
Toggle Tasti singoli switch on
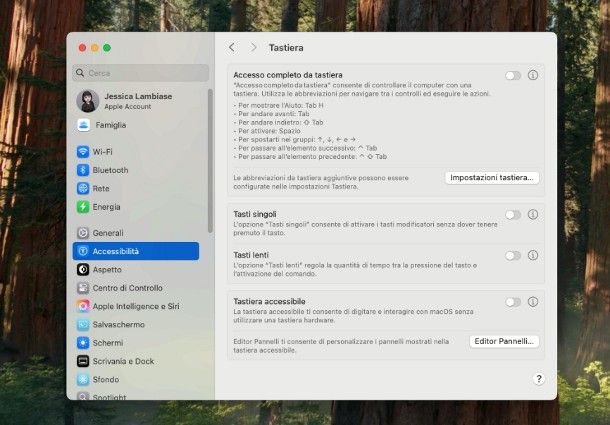click(x=512, y=214)
